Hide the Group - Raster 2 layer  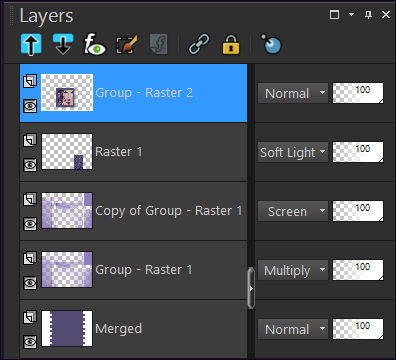pyautogui.click(x=30, y=106)
